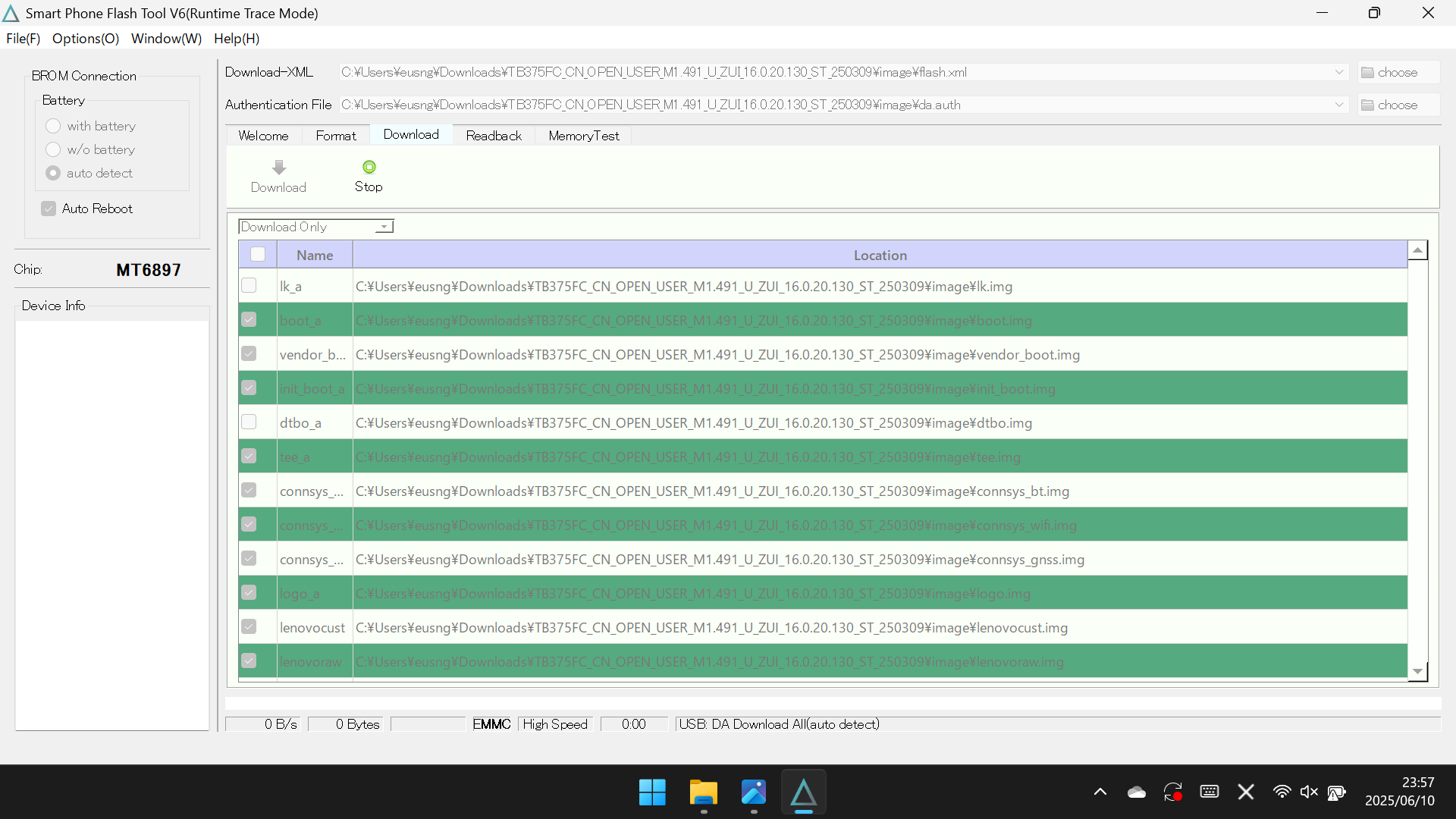Toggle the select-all checkbox in the list header
This screenshot has height=819, width=1456.
[258, 254]
